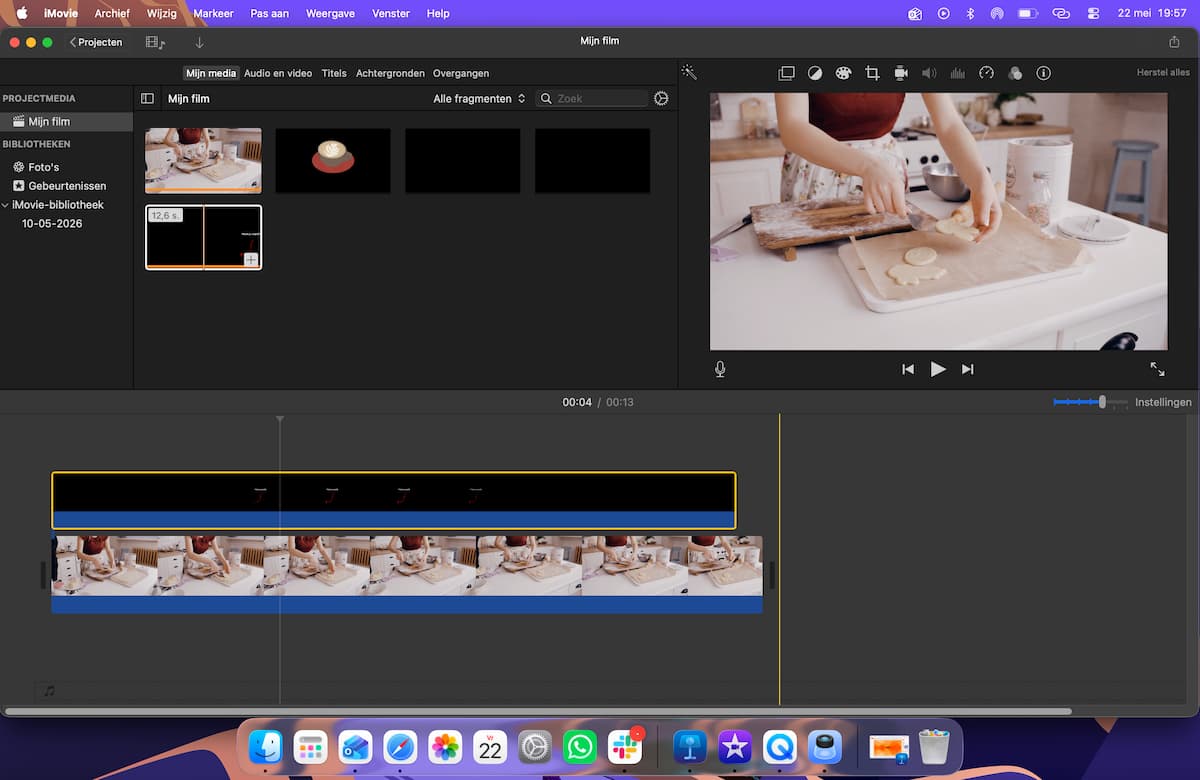Go back to Projecten
Image resolution: width=1200 pixels, height=780 pixels.
[95, 42]
